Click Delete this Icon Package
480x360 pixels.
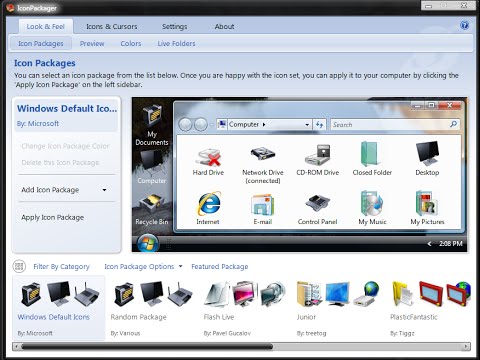pyautogui.click(x=60, y=163)
